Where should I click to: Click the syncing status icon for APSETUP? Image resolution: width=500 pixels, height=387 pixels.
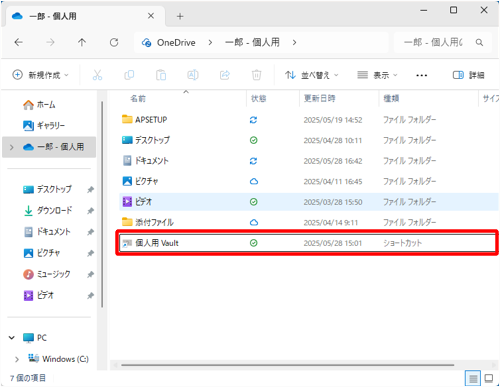click(253, 120)
